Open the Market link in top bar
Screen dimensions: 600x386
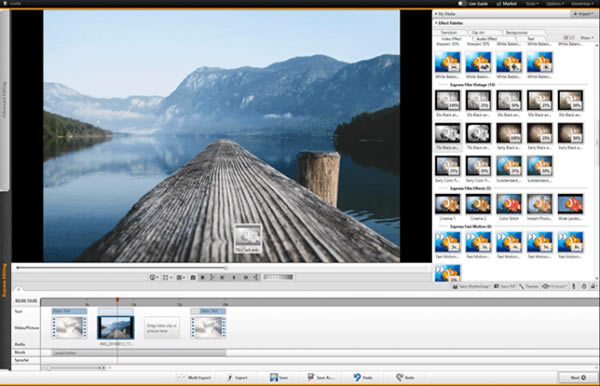tap(507, 3)
